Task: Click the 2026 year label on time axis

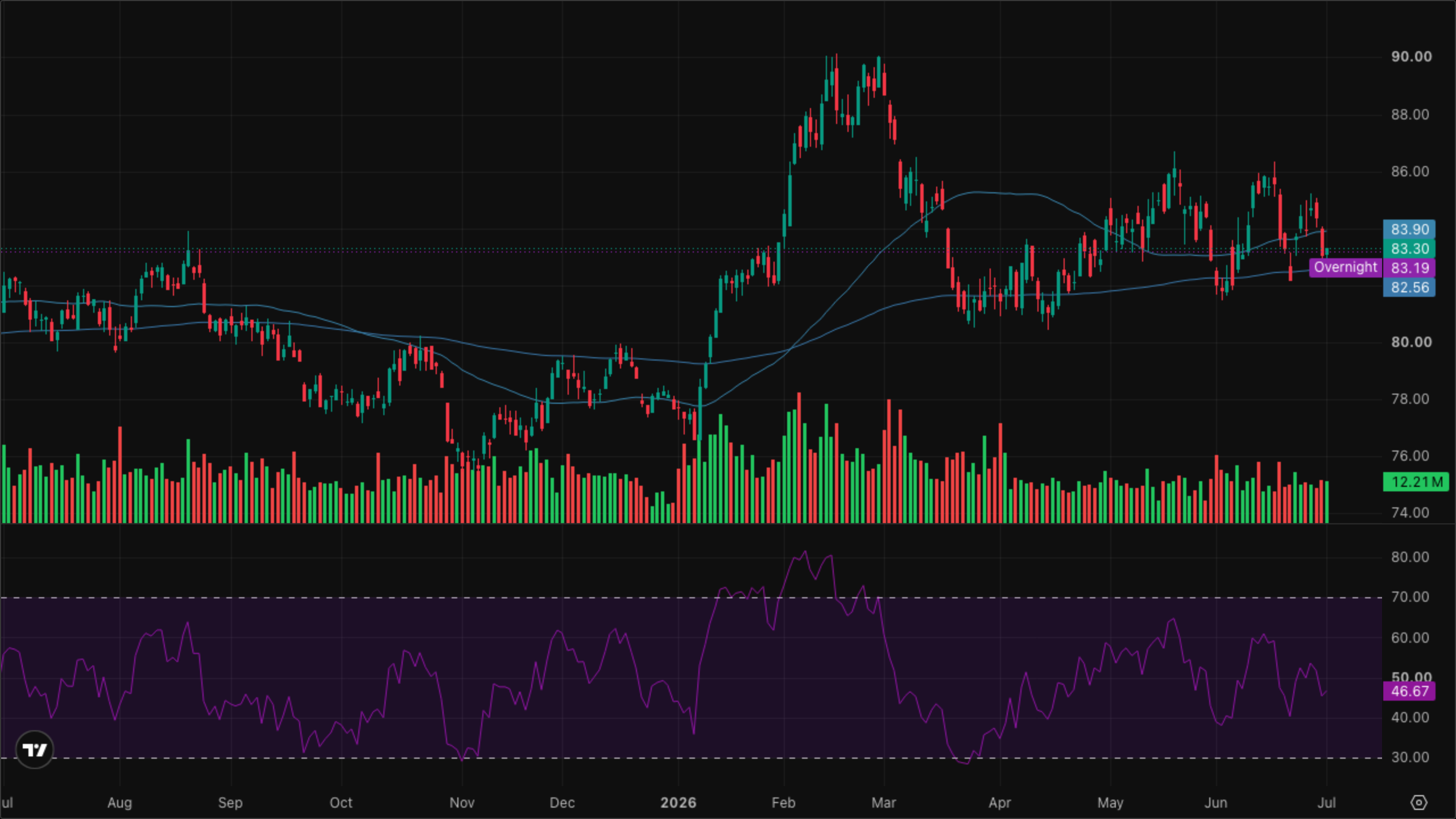Action: coord(678,803)
